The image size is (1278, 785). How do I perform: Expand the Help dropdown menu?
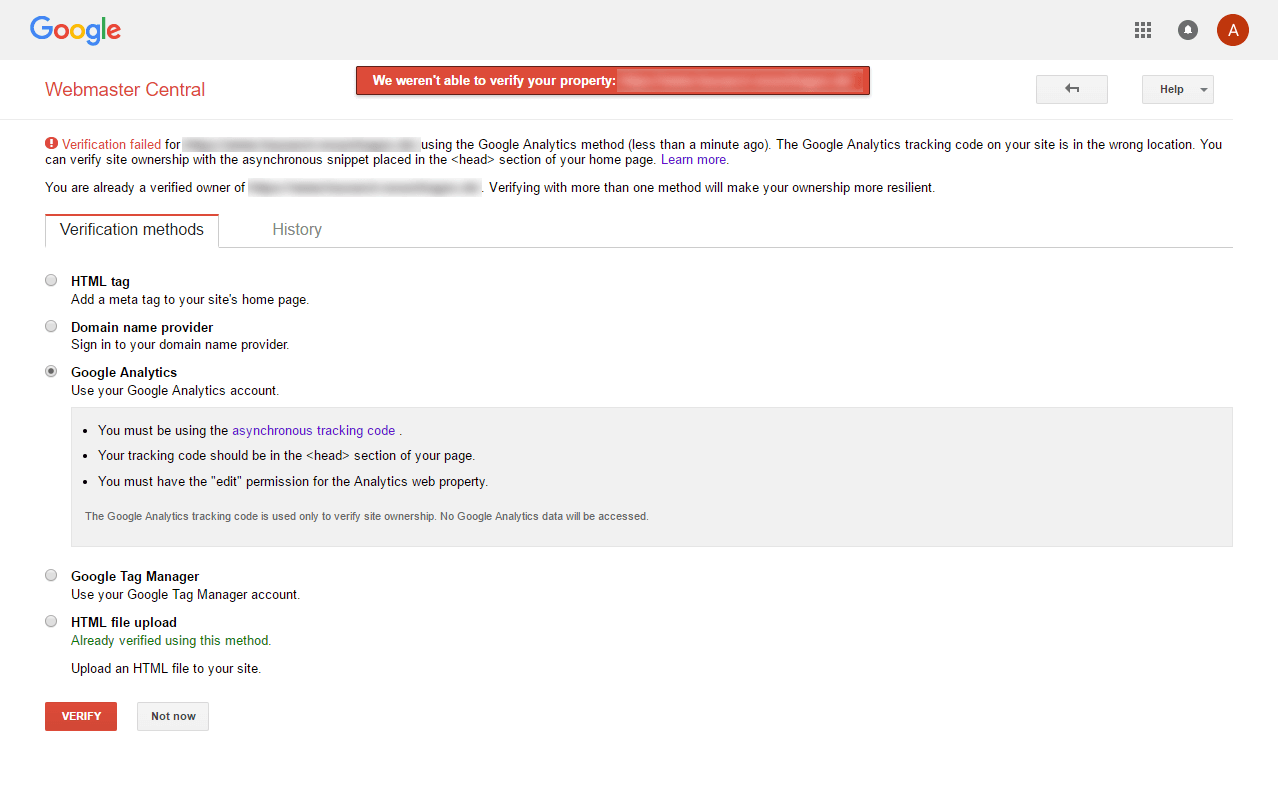[1178, 89]
